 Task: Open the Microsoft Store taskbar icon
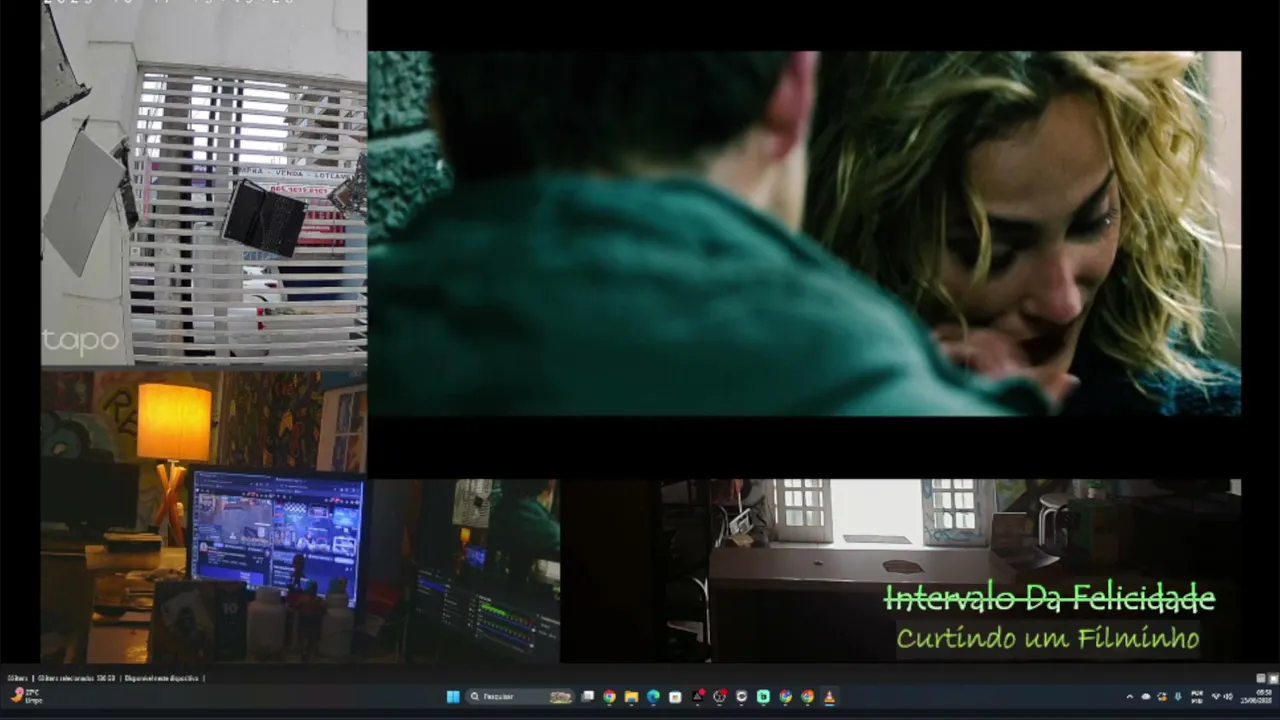(675, 697)
